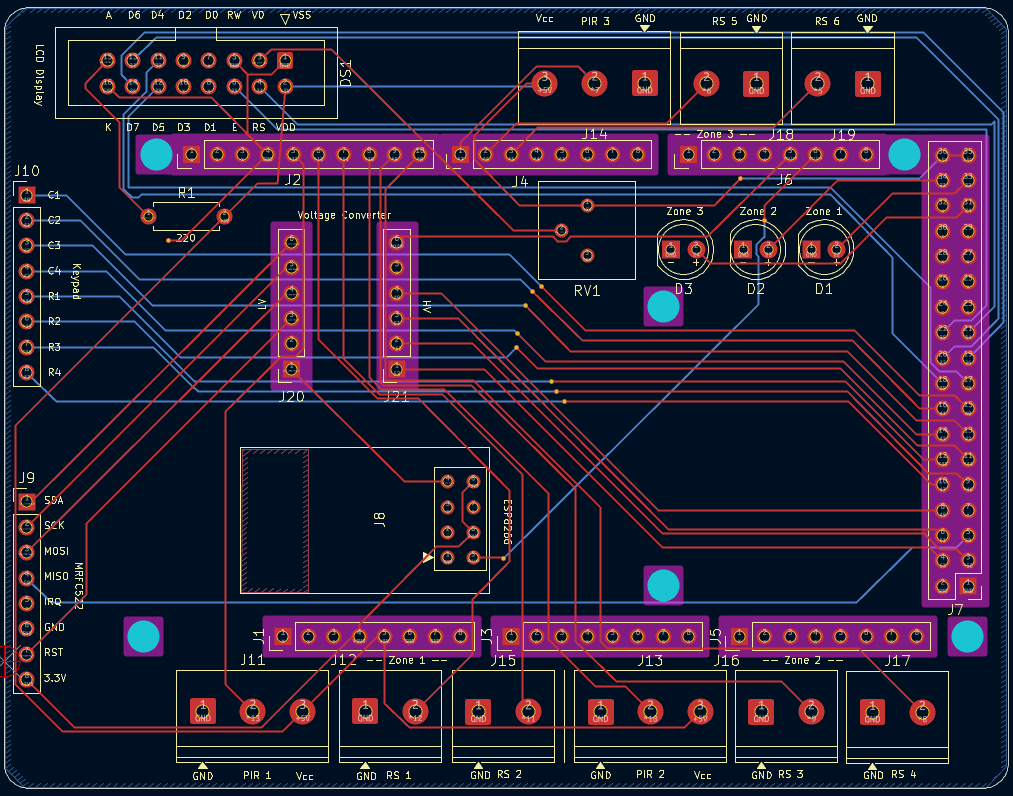Select the MOSI pin label
The width and height of the screenshot is (1013, 796).
click(56, 551)
